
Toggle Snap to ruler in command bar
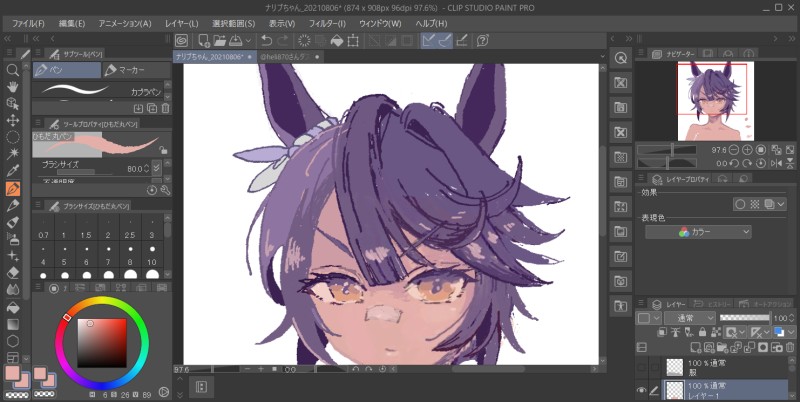coord(428,41)
